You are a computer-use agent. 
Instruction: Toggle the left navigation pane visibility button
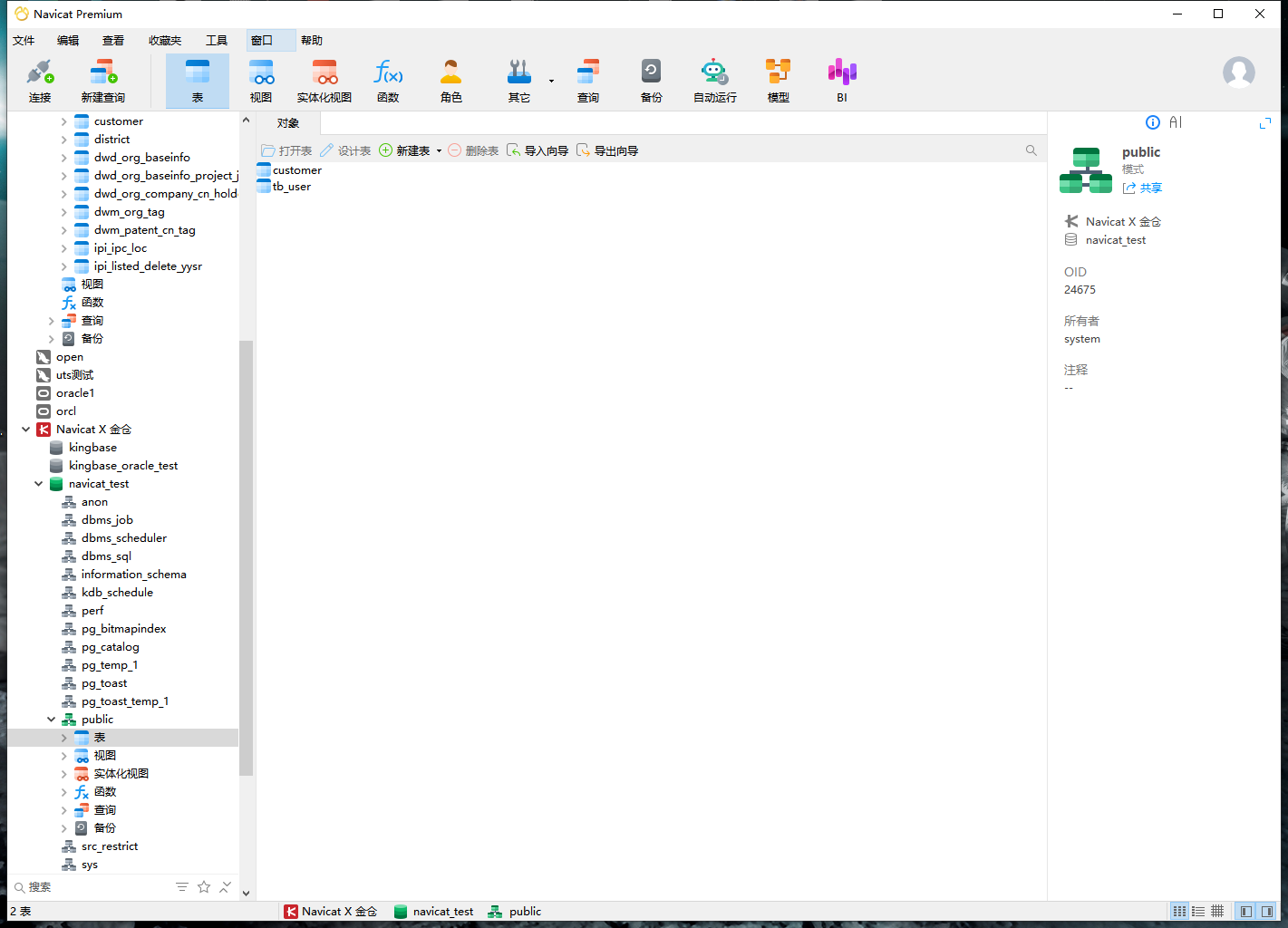pyautogui.click(x=1246, y=912)
